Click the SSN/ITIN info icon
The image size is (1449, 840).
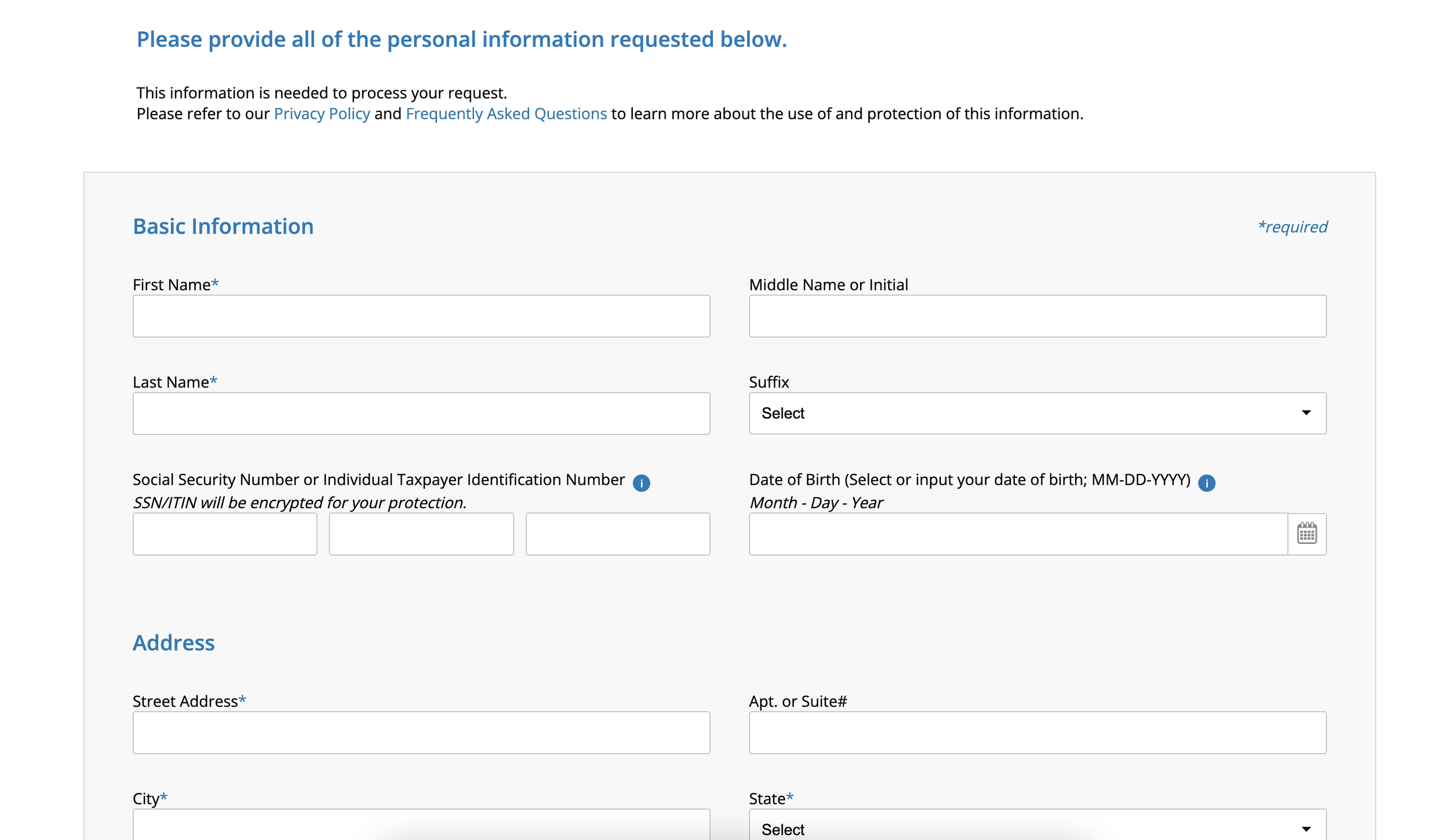pyautogui.click(x=641, y=483)
